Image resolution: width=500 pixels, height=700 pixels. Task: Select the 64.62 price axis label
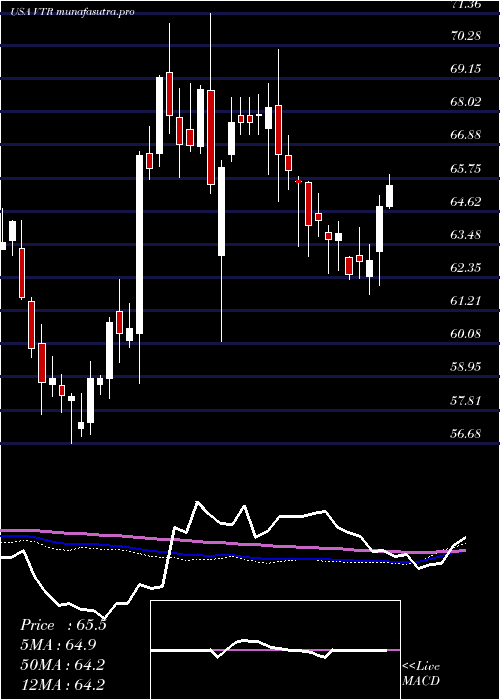466,201
